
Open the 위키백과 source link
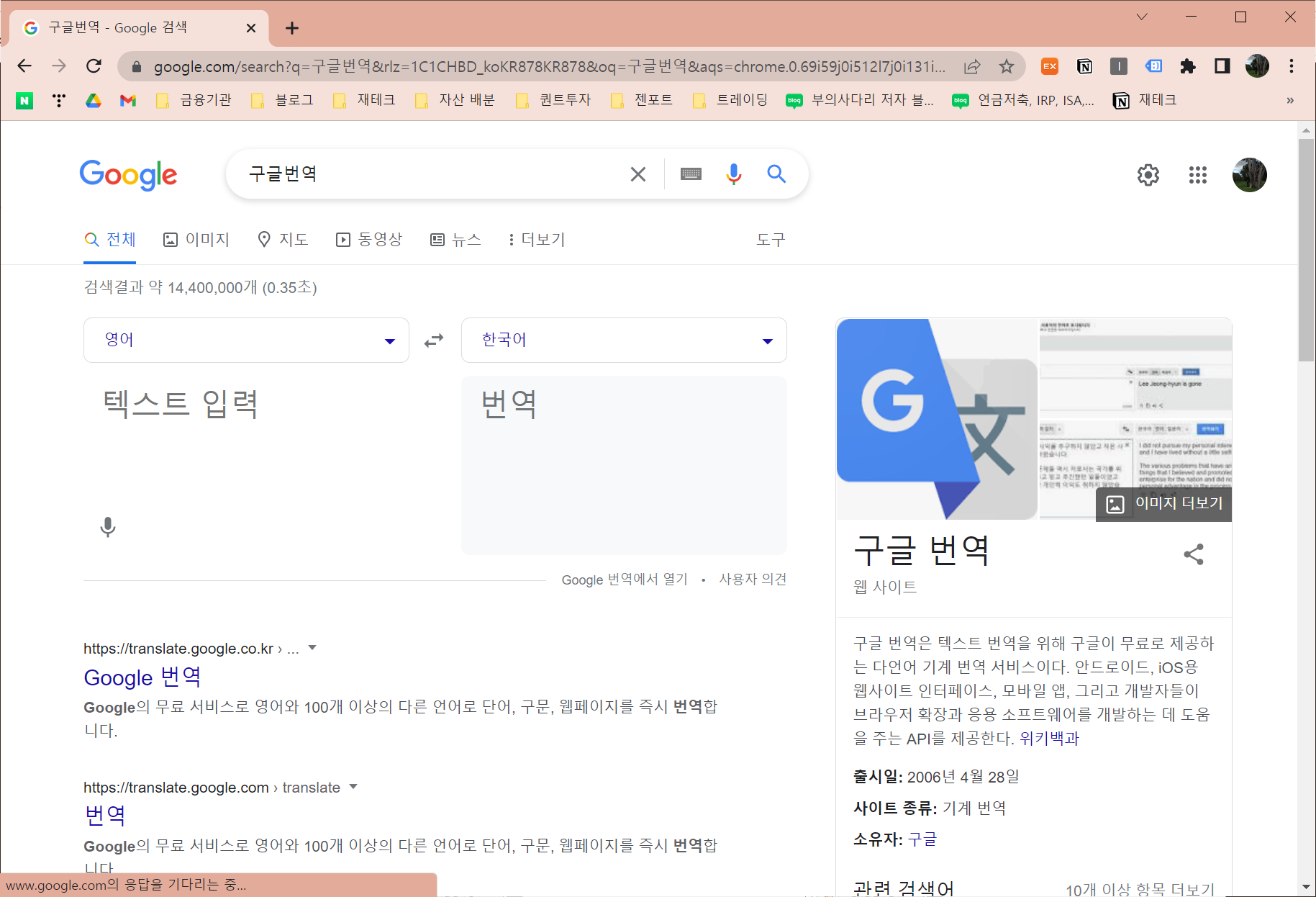point(1049,739)
